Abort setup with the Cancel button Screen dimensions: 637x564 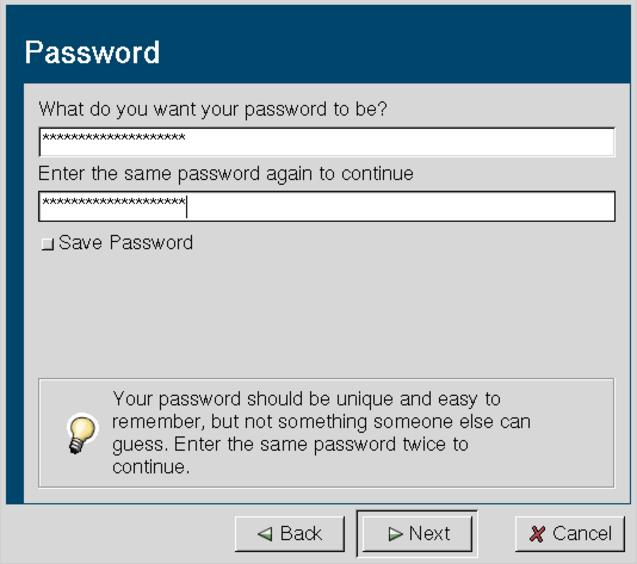pos(570,534)
